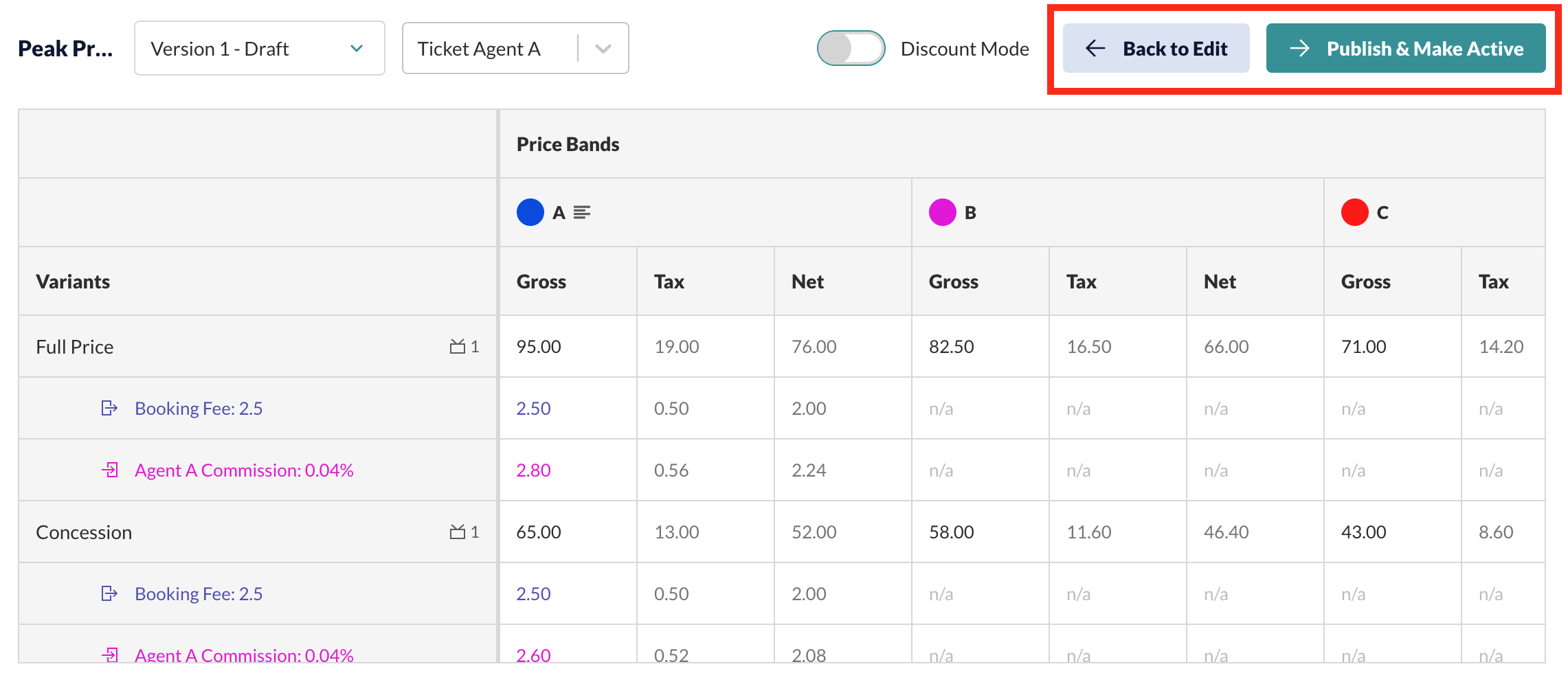Click the Full Price variant row label

pyautogui.click(x=74, y=347)
